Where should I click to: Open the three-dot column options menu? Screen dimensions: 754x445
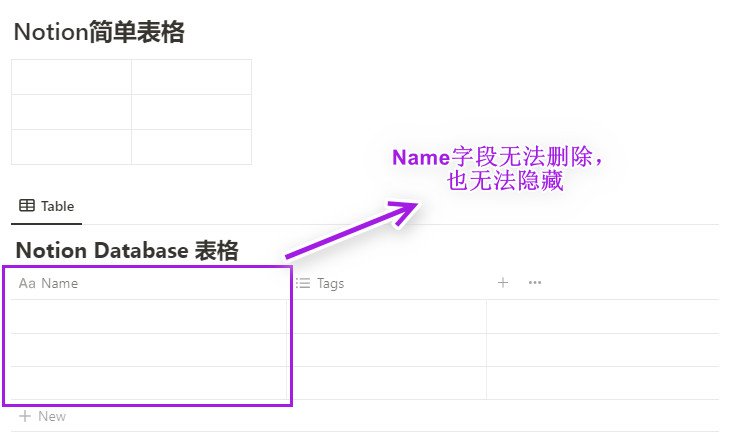[x=535, y=283]
